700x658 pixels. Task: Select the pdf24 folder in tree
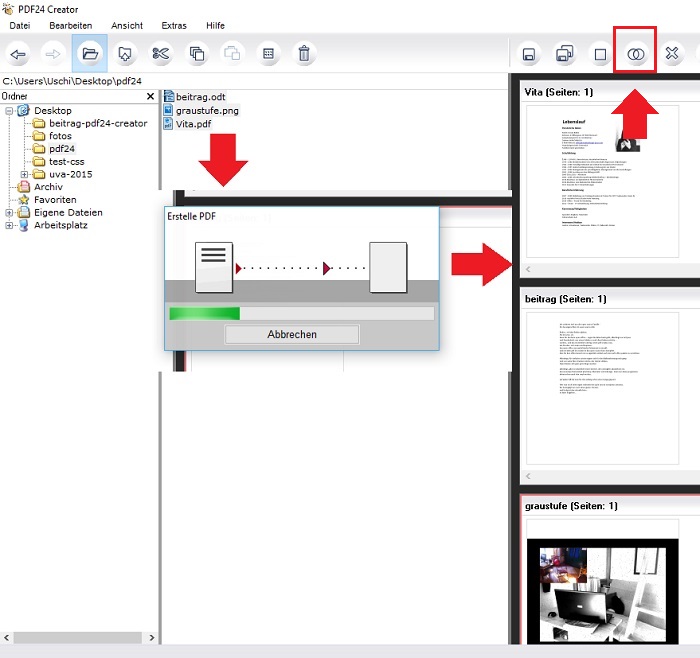62,149
